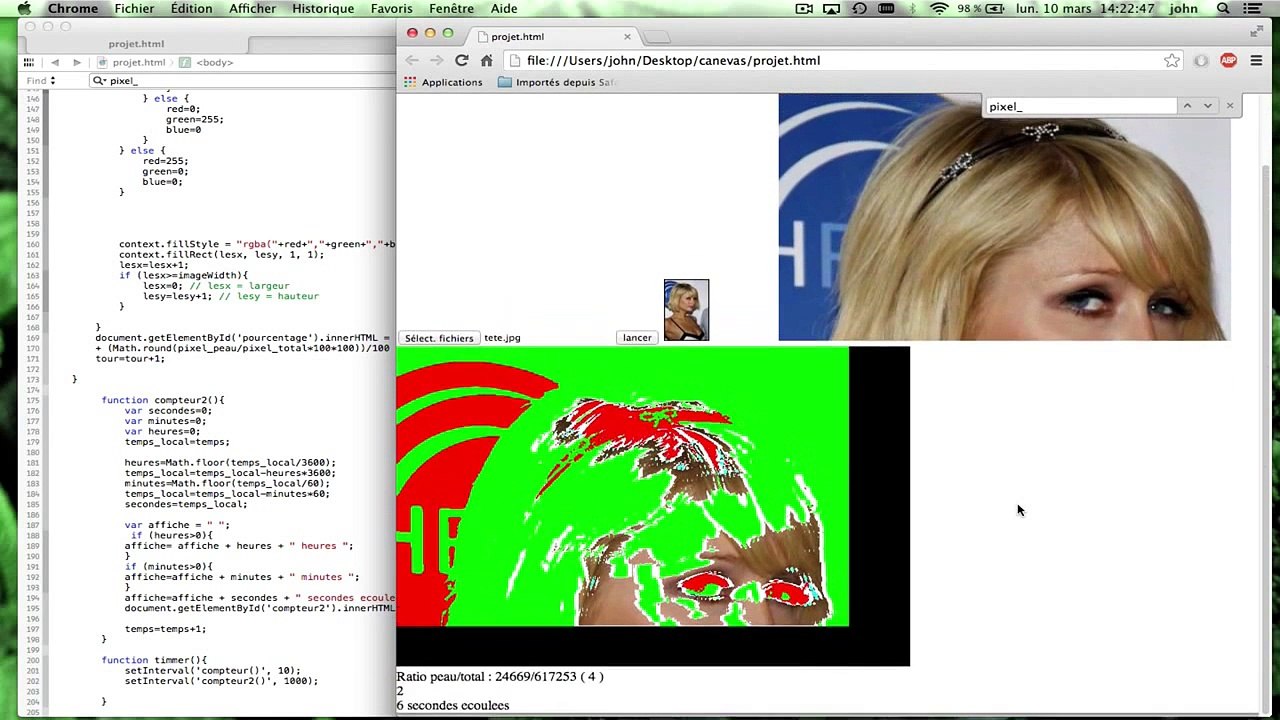
Task: Click the date and time in menu bar
Action: click(1084, 9)
